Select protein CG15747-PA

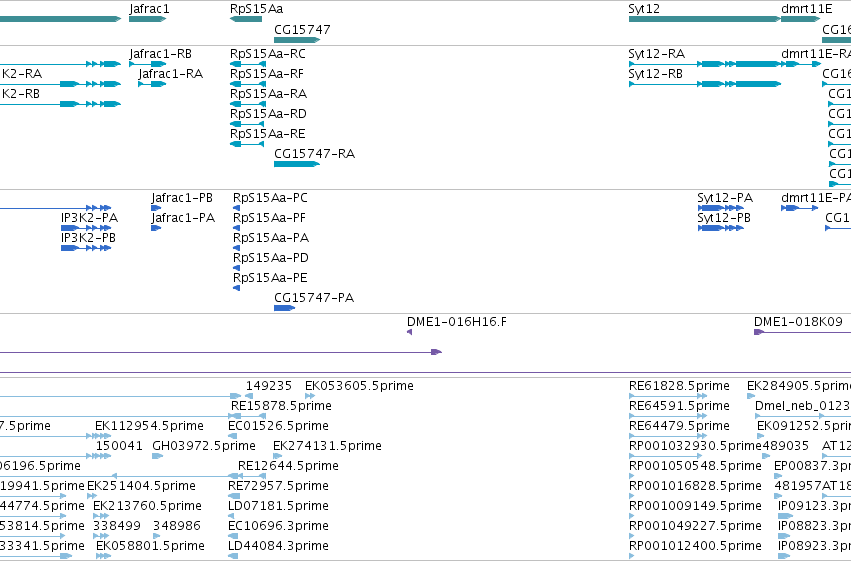pyautogui.click(x=284, y=308)
